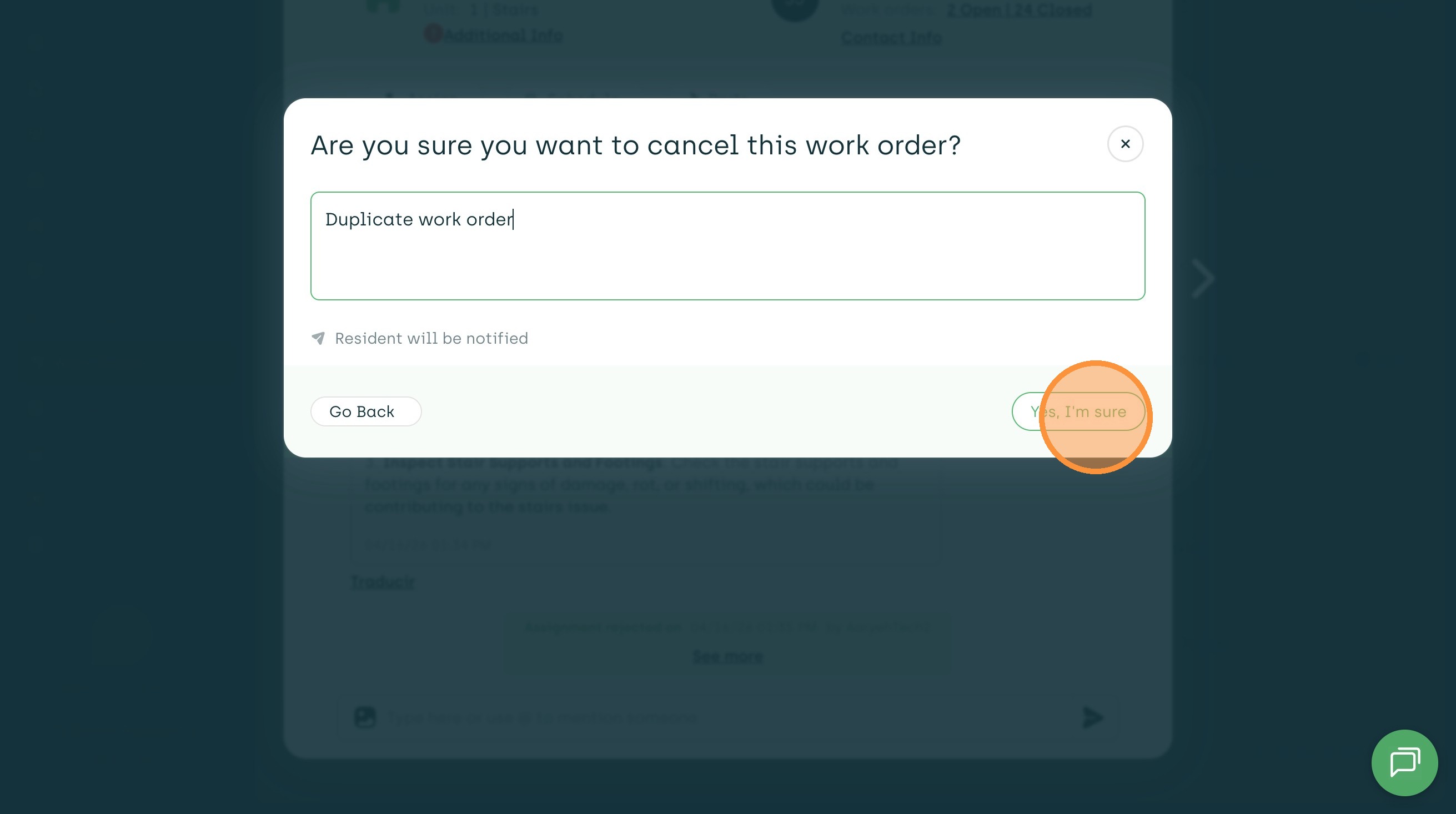The width and height of the screenshot is (1456, 814).
Task: Click the next arrow chevron beside dialog
Action: pos(1202,278)
